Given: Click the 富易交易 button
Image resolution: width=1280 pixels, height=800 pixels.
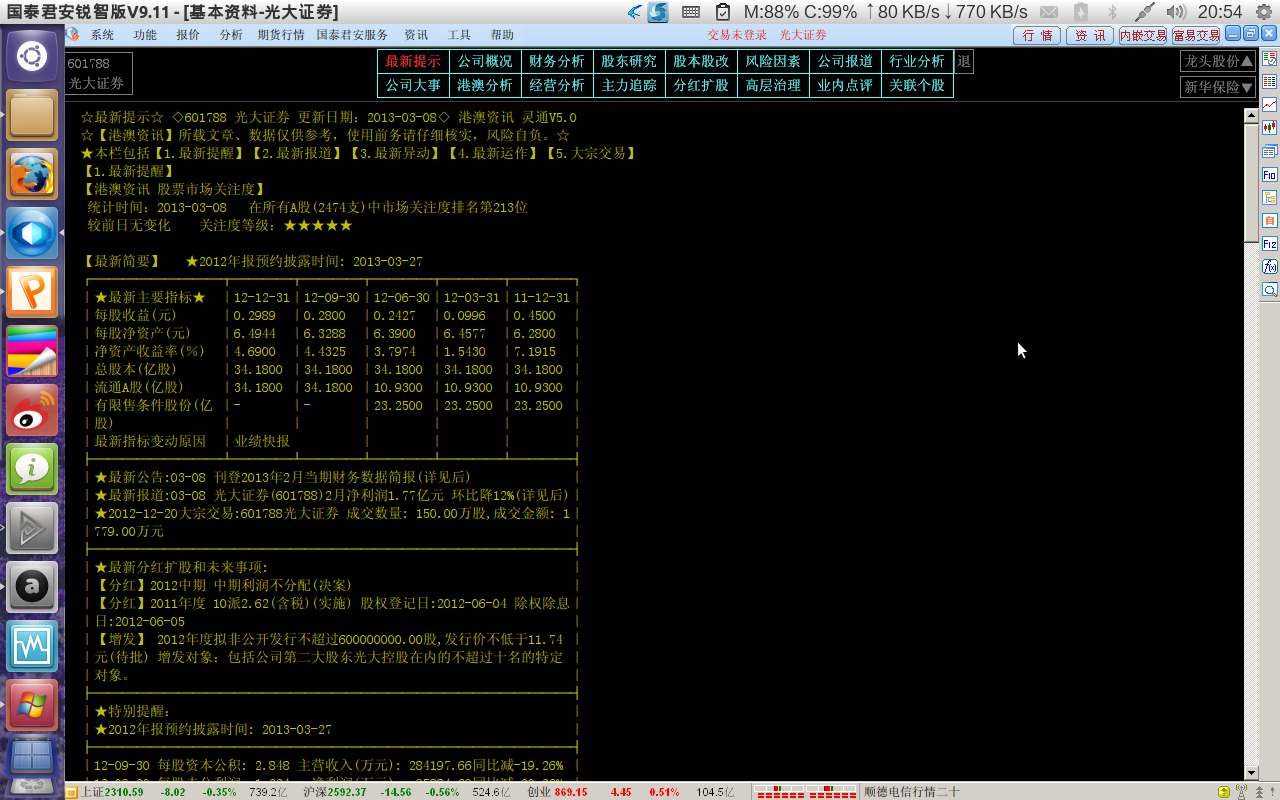Looking at the screenshot, I should [1196, 36].
